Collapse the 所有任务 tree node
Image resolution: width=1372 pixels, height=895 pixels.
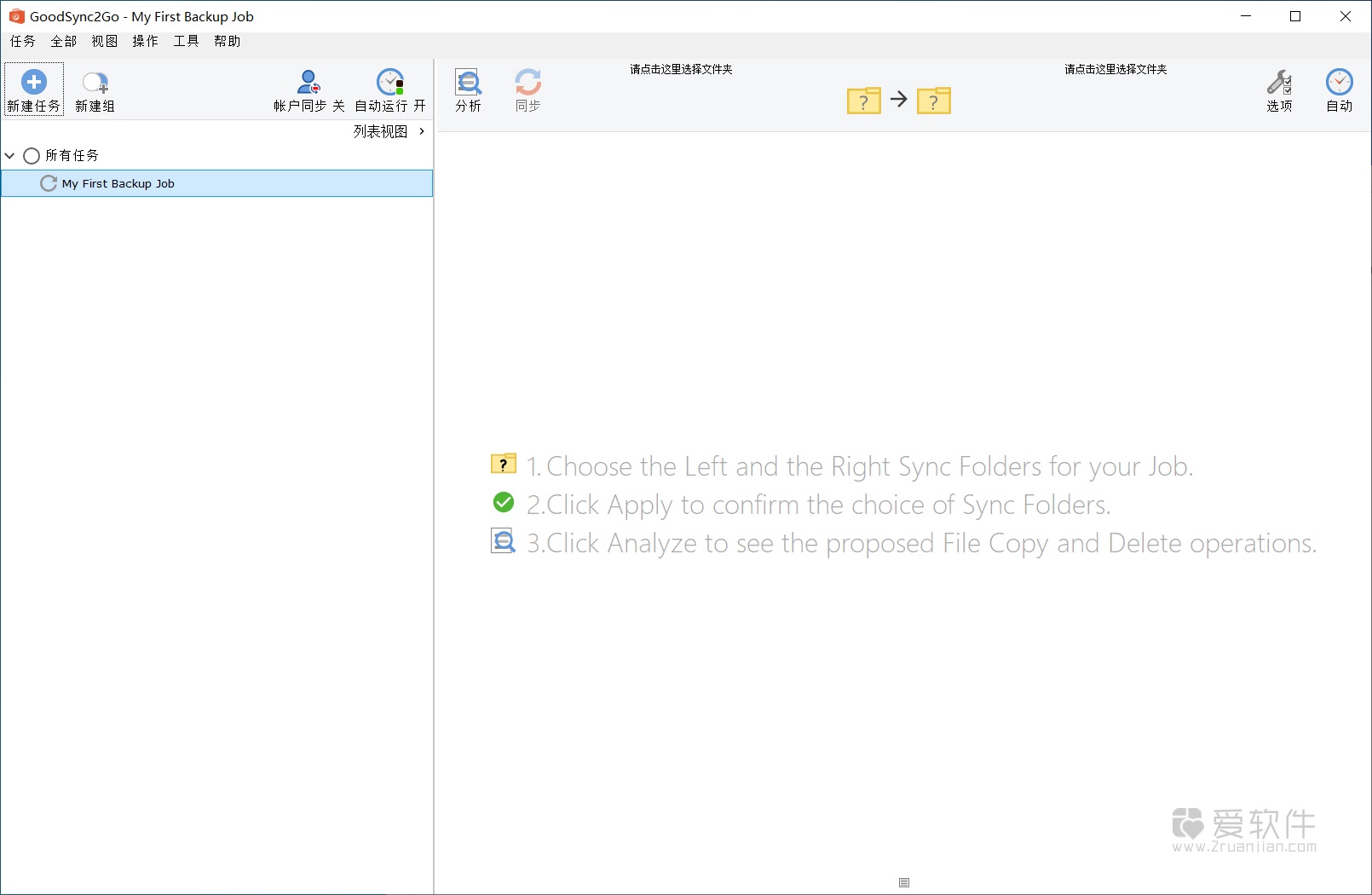pyautogui.click(x=9, y=155)
